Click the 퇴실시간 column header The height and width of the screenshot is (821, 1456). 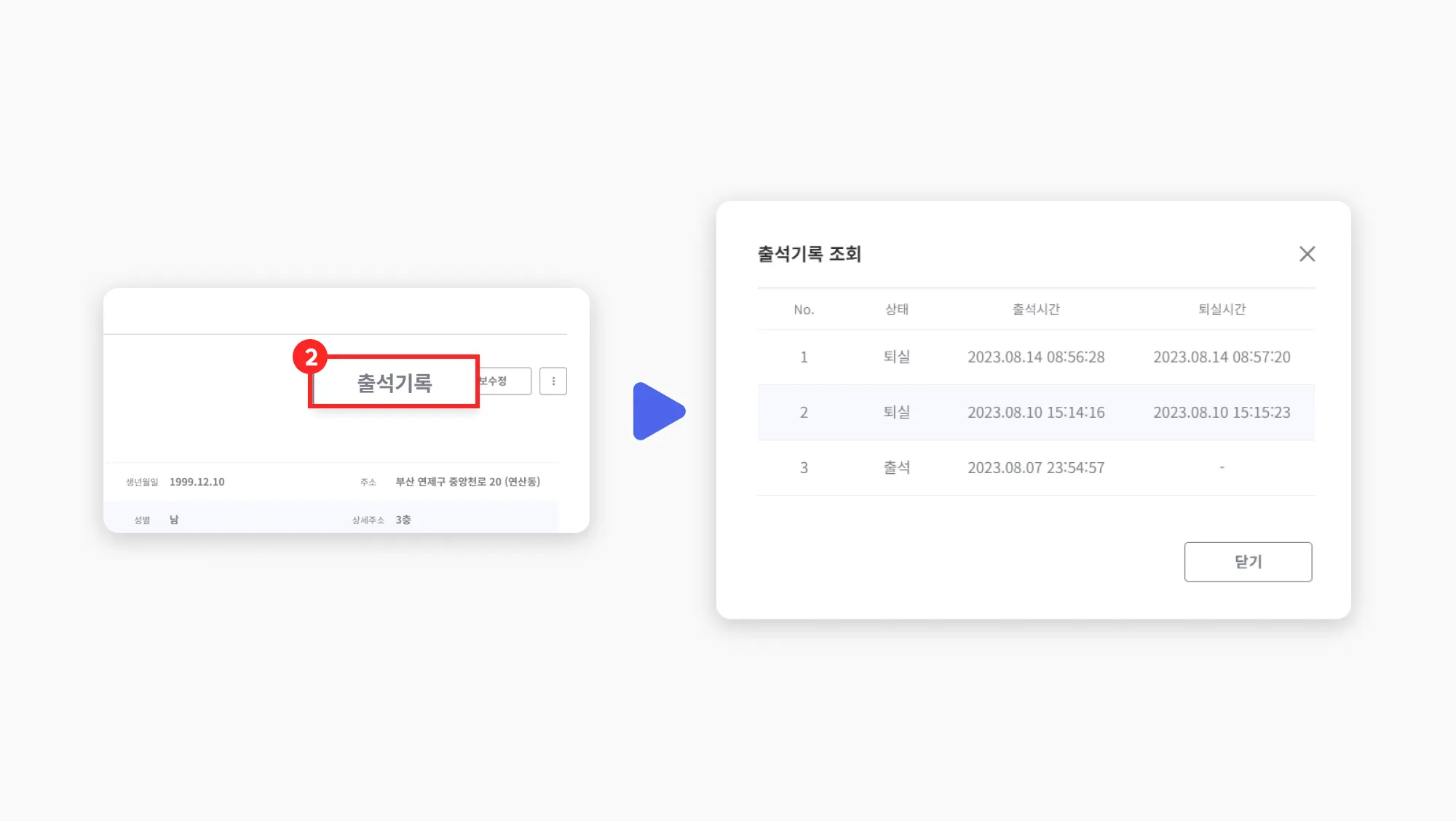[1222, 309]
